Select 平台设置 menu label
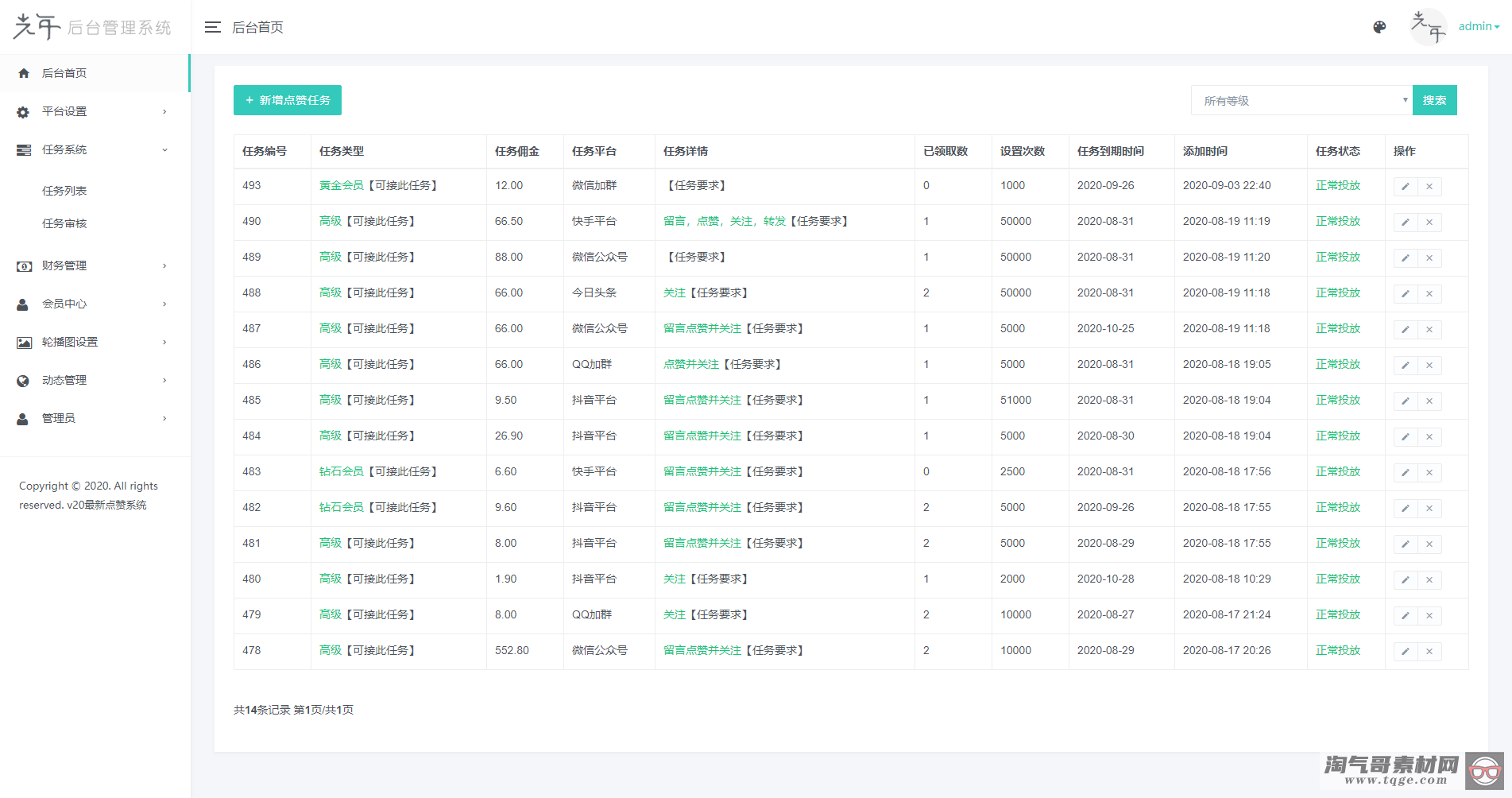The width and height of the screenshot is (1512, 798). click(64, 111)
